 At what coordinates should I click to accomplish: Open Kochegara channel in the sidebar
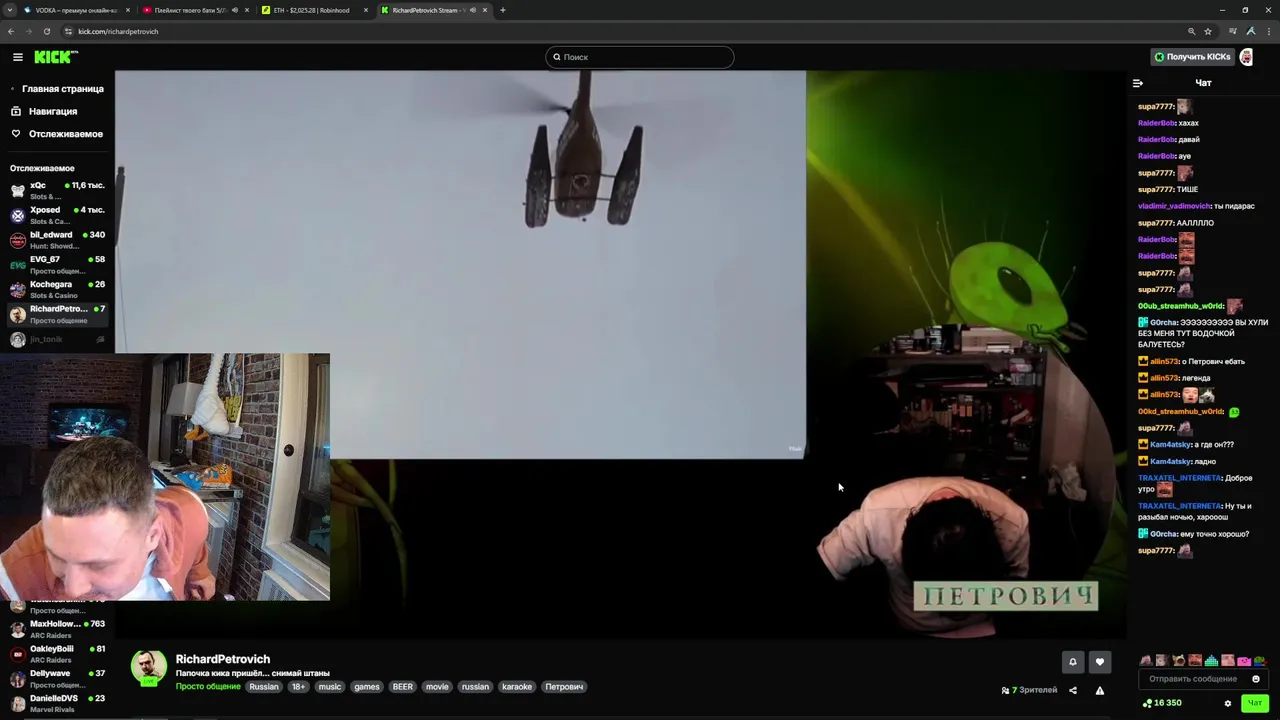(x=57, y=289)
